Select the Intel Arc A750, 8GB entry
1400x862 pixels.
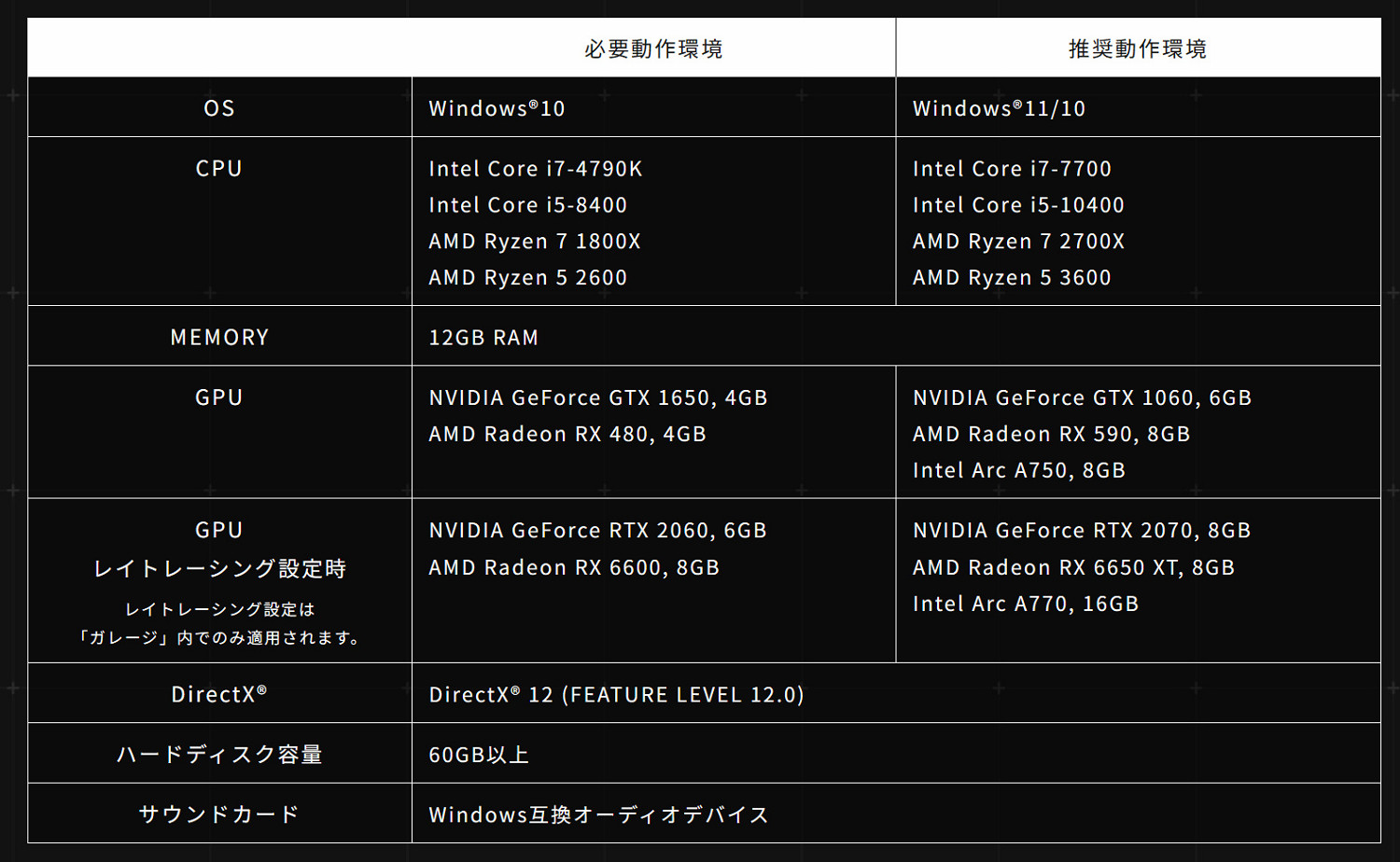tap(1018, 470)
